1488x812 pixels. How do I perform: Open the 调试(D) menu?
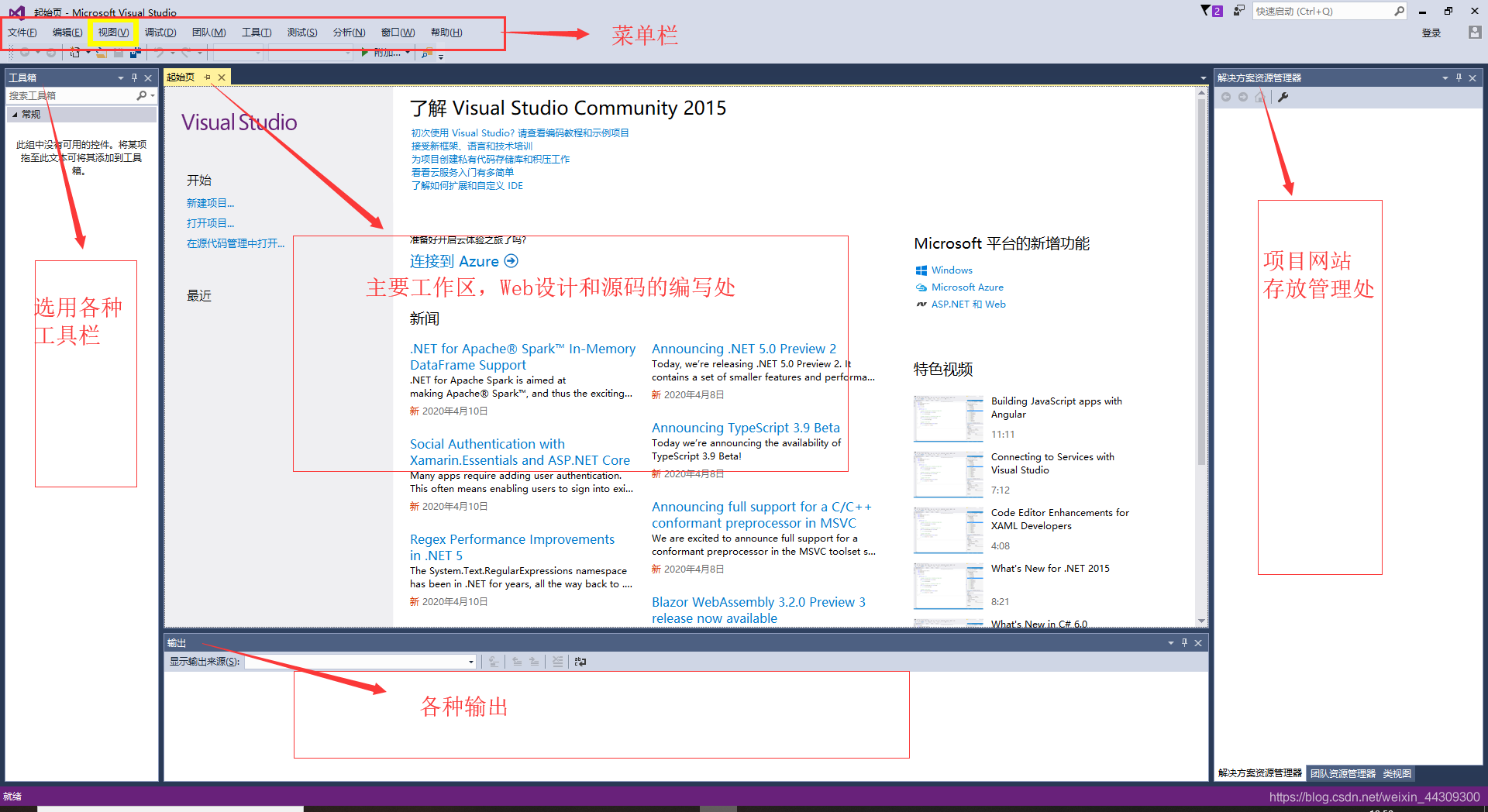pyautogui.click(x=160, y=33)
